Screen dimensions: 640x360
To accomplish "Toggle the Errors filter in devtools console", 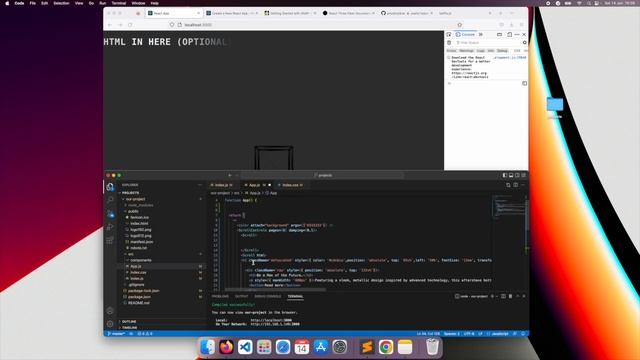I will pyautogui.click(x=451, y=51).
